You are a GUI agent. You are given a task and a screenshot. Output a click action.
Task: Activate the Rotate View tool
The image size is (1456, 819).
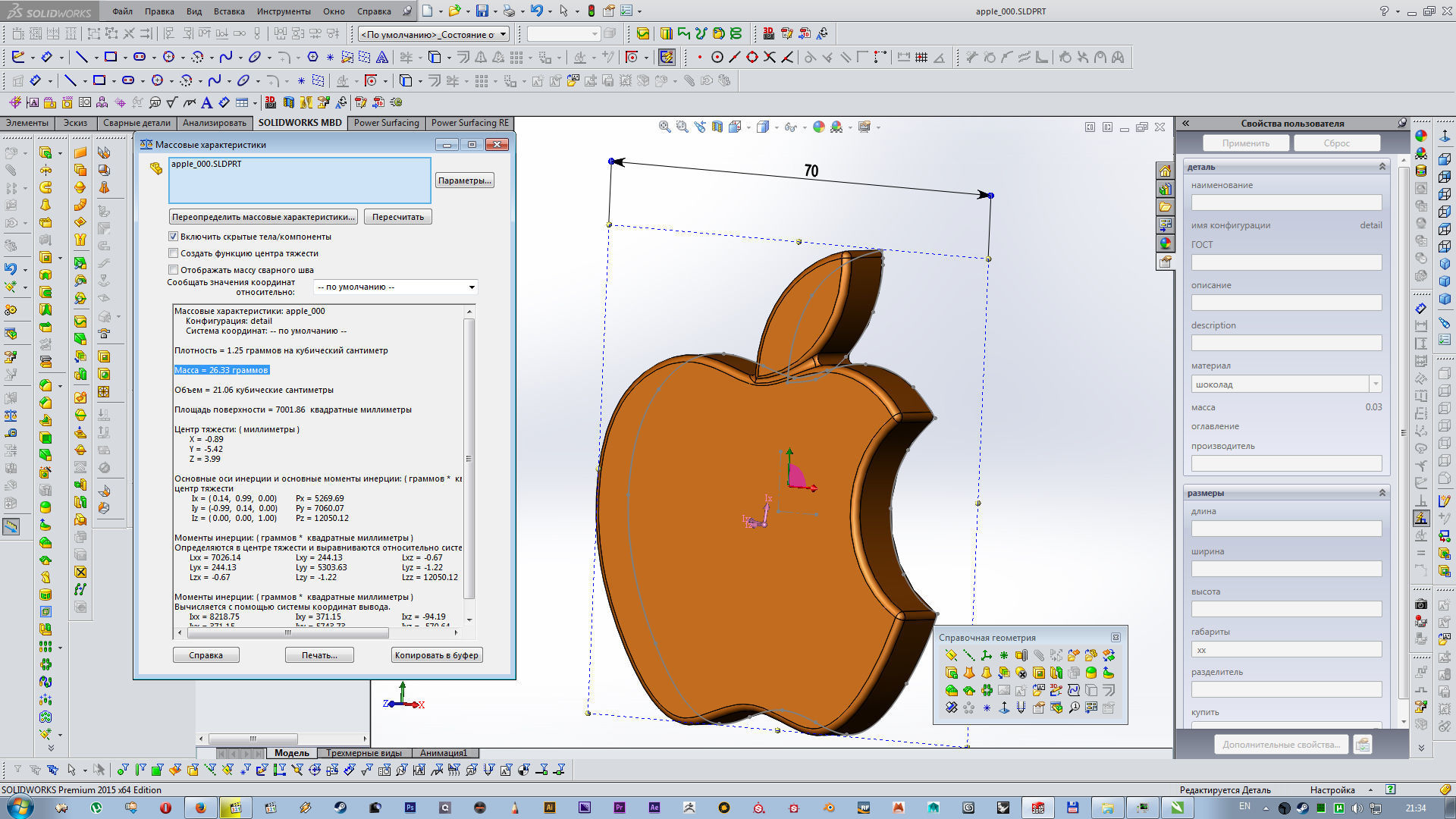pyautogui.click(x=699, y=127)
